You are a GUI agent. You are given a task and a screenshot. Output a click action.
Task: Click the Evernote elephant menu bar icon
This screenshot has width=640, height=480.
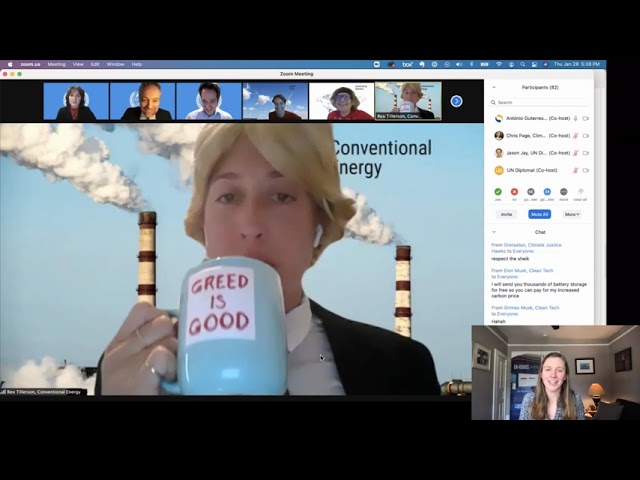coord(422,64)
